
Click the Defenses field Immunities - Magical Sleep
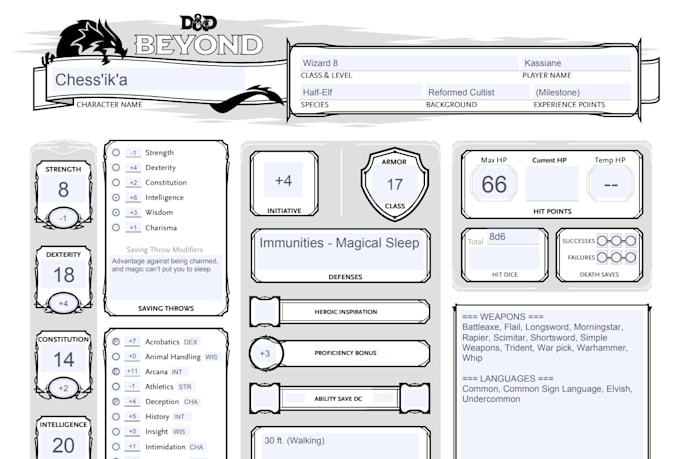click(x=340, y=252)
